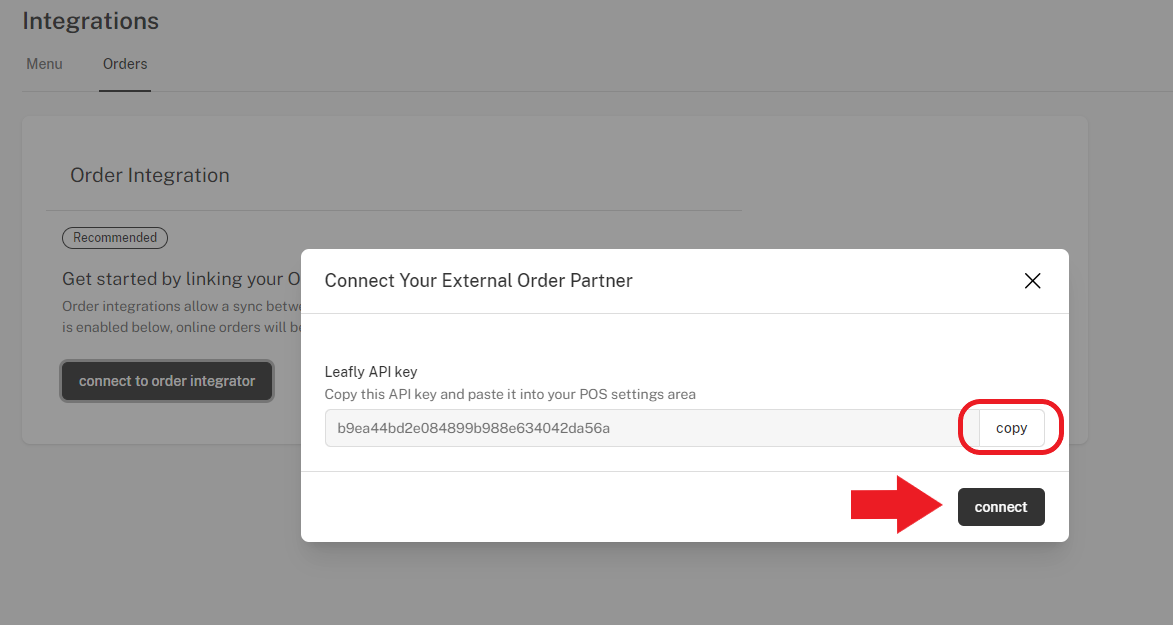The width and height of the screenshot is (1173, 625).
Task: Click the Order Integration section title
Action: (150, 175)
